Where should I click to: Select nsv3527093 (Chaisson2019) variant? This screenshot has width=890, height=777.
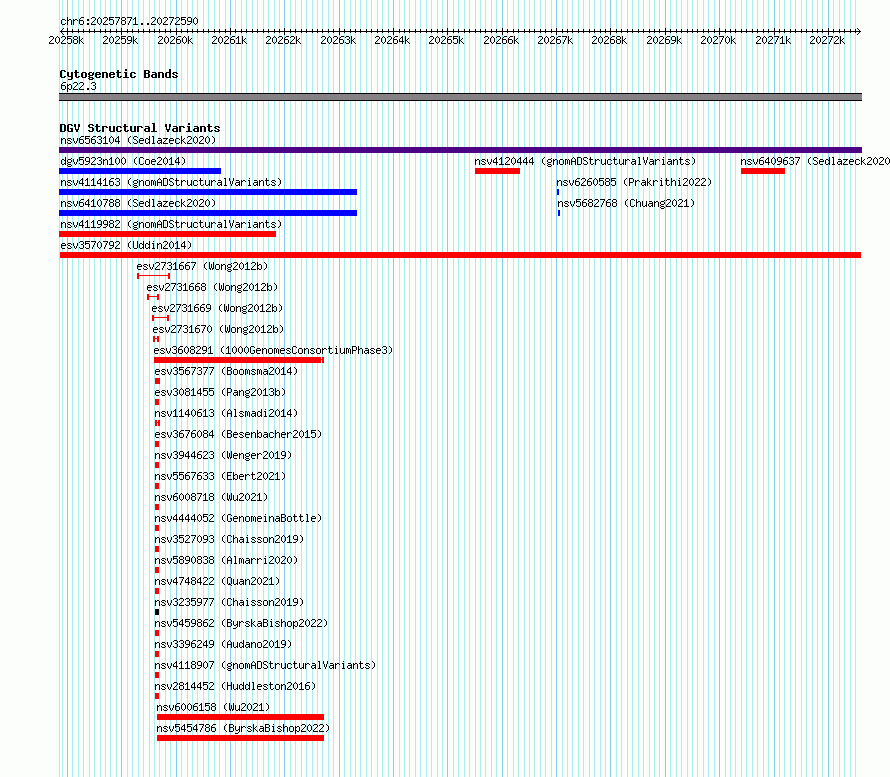229,539
